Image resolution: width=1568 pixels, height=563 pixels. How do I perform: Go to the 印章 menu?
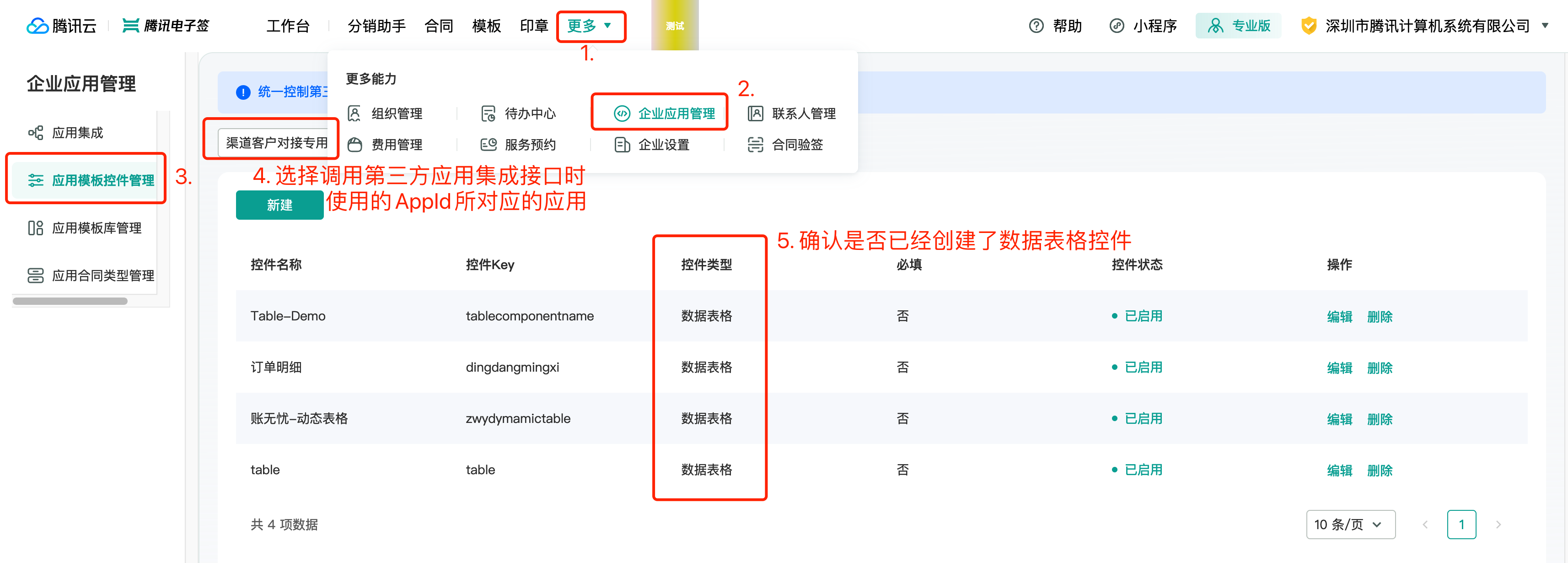tap(534, 26)
